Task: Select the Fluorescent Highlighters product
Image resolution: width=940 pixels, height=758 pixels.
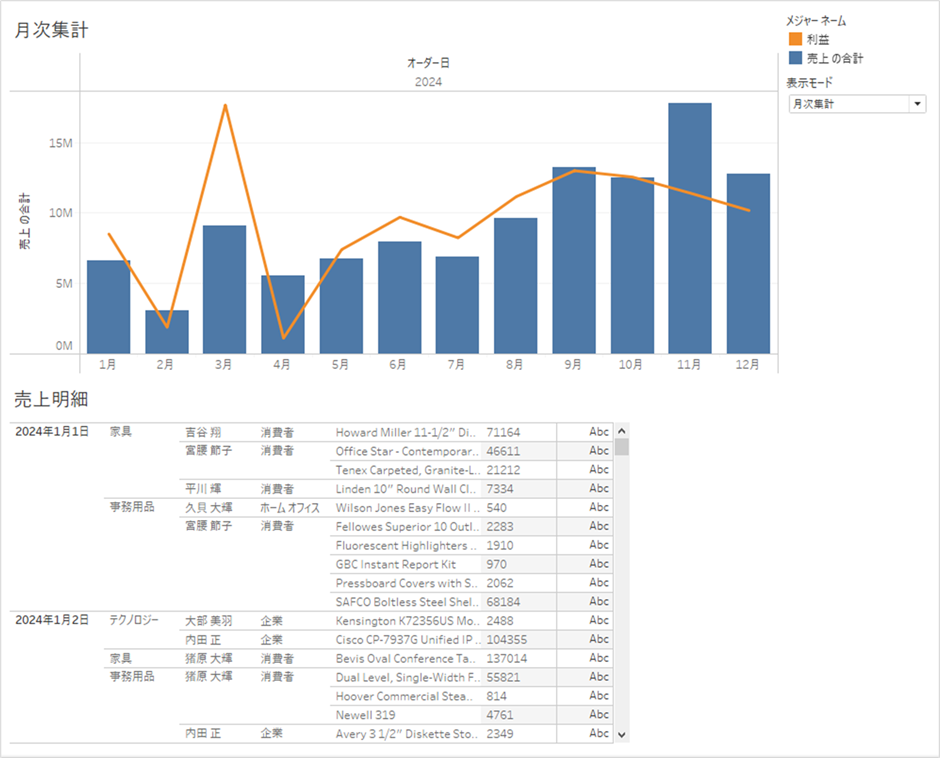Action: point(406,546)
